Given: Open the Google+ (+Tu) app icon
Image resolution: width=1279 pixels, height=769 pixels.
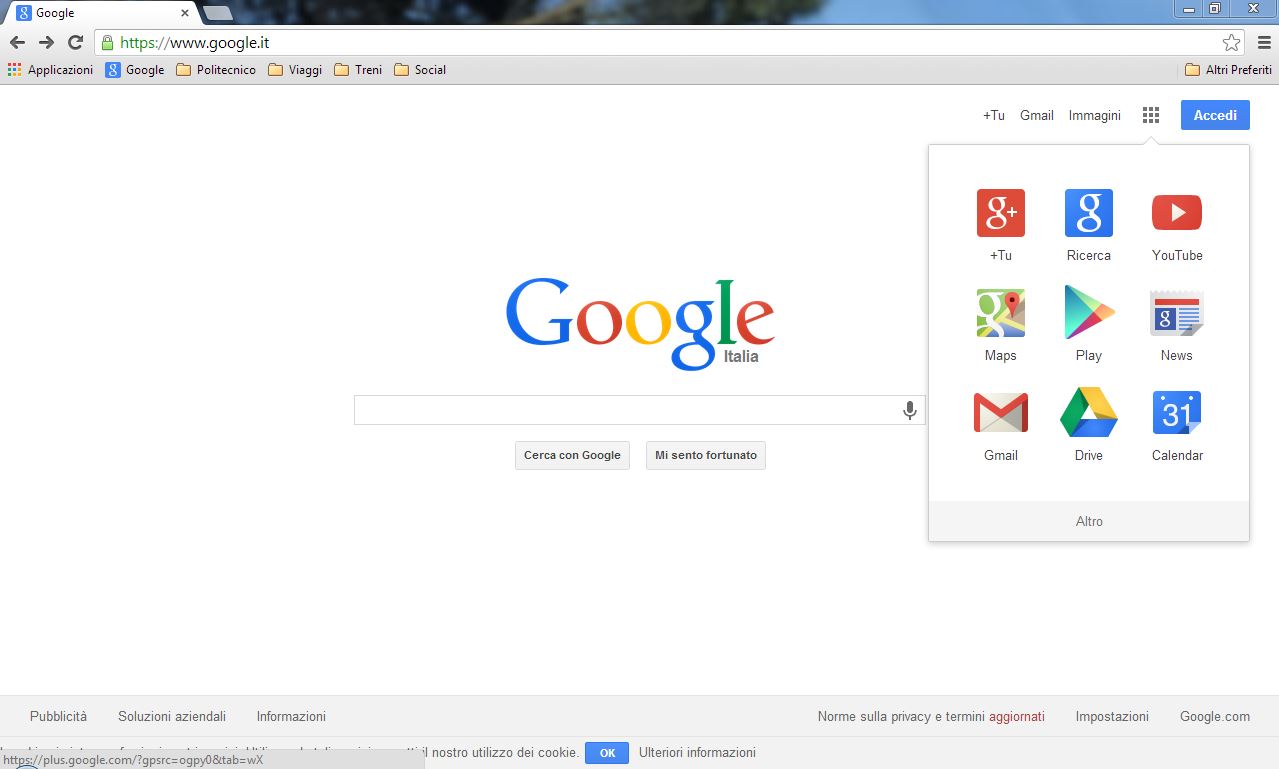Looking at the screenshot, I should [1001, 213].
